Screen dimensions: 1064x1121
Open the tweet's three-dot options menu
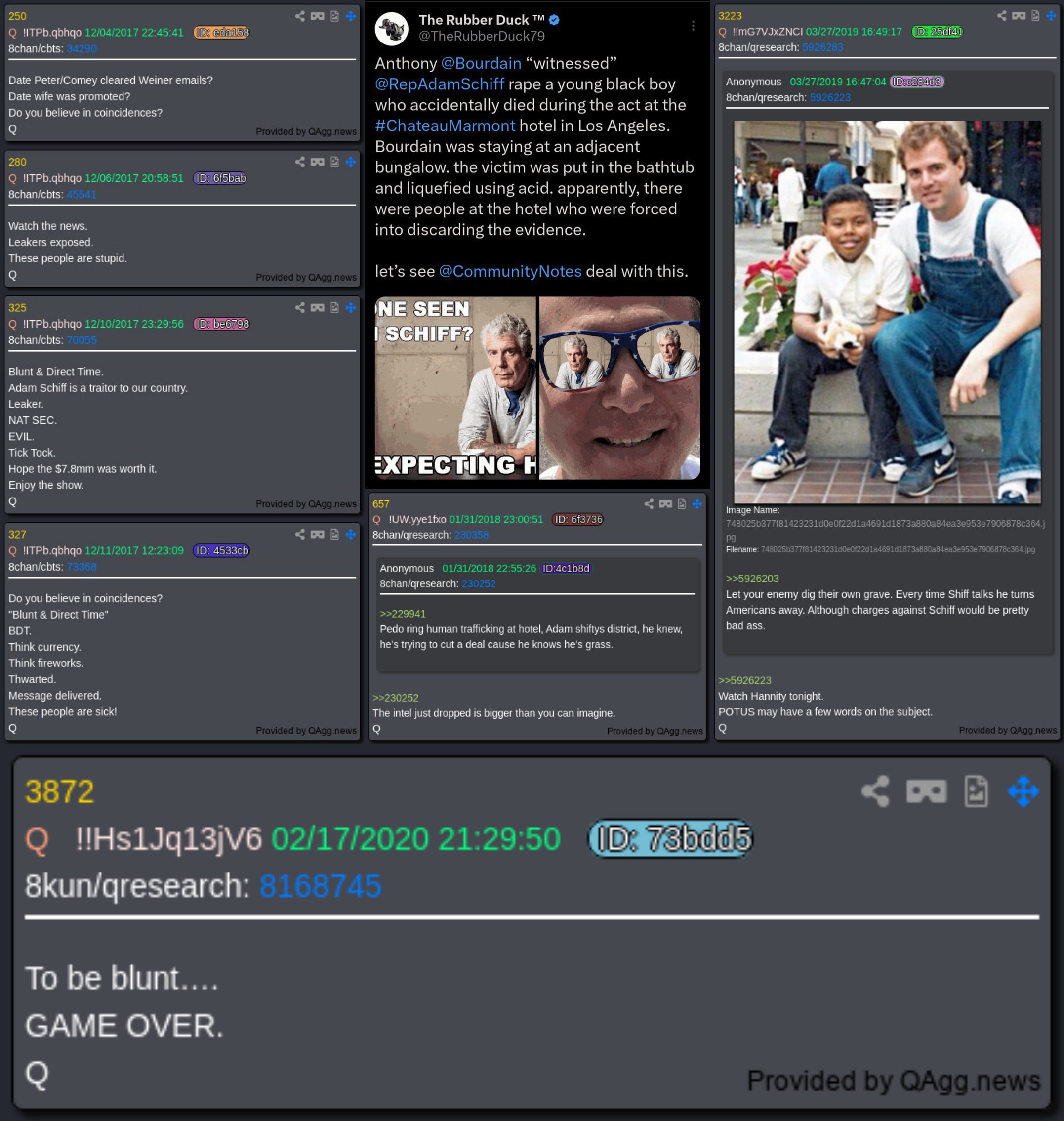(x=693, y=26)
